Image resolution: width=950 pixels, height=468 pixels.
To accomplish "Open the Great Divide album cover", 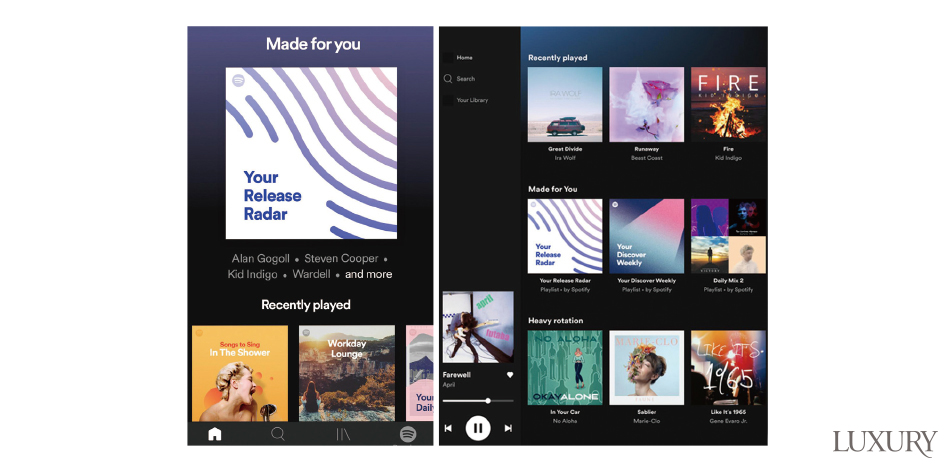I will coord(565,104).
